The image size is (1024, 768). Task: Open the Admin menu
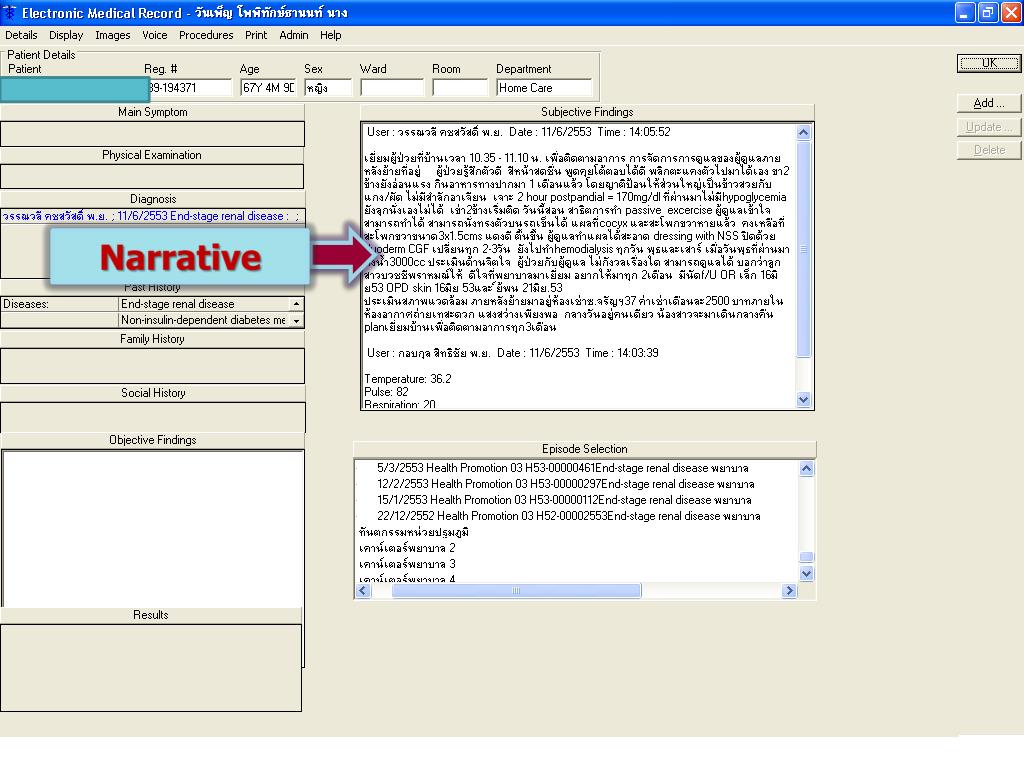[293, 35]
